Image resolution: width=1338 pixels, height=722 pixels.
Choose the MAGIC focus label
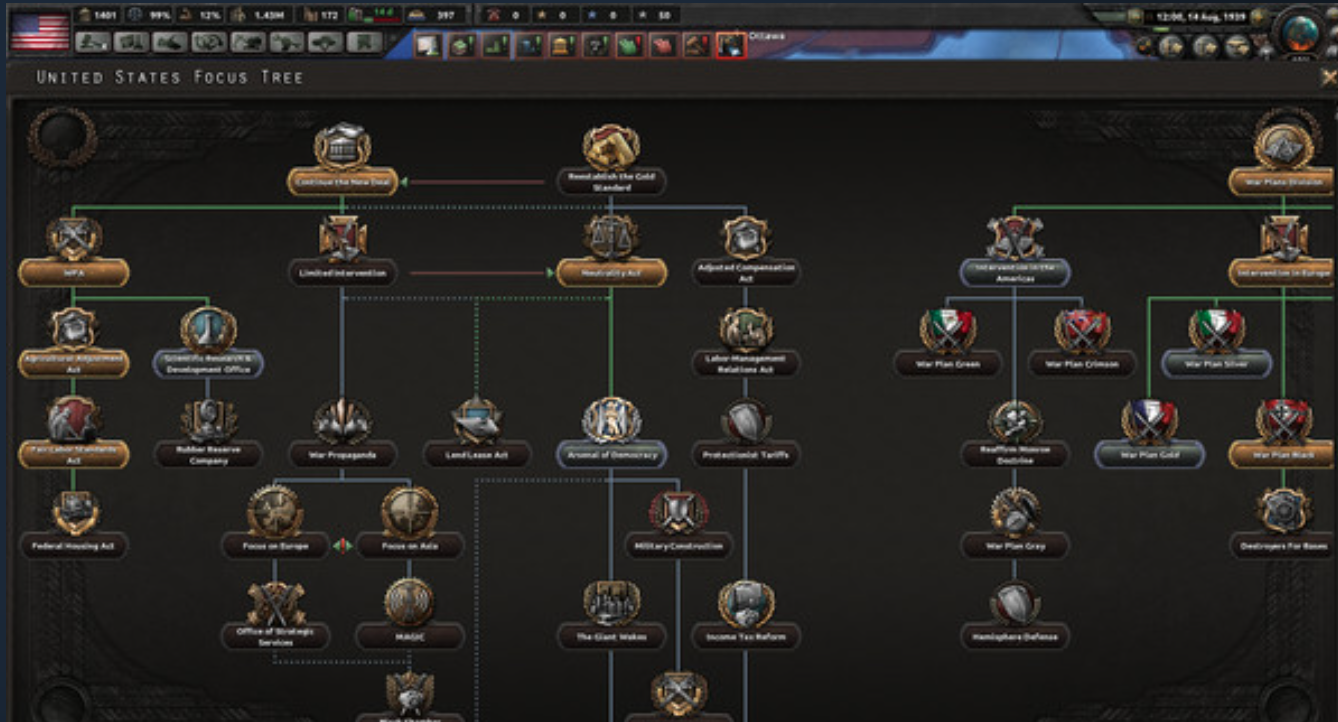coord(409,637)
